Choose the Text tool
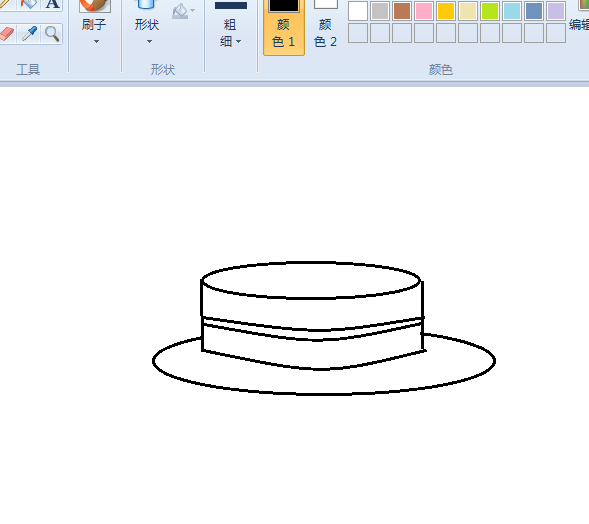 pyautogui.click(x=52, y=5)
